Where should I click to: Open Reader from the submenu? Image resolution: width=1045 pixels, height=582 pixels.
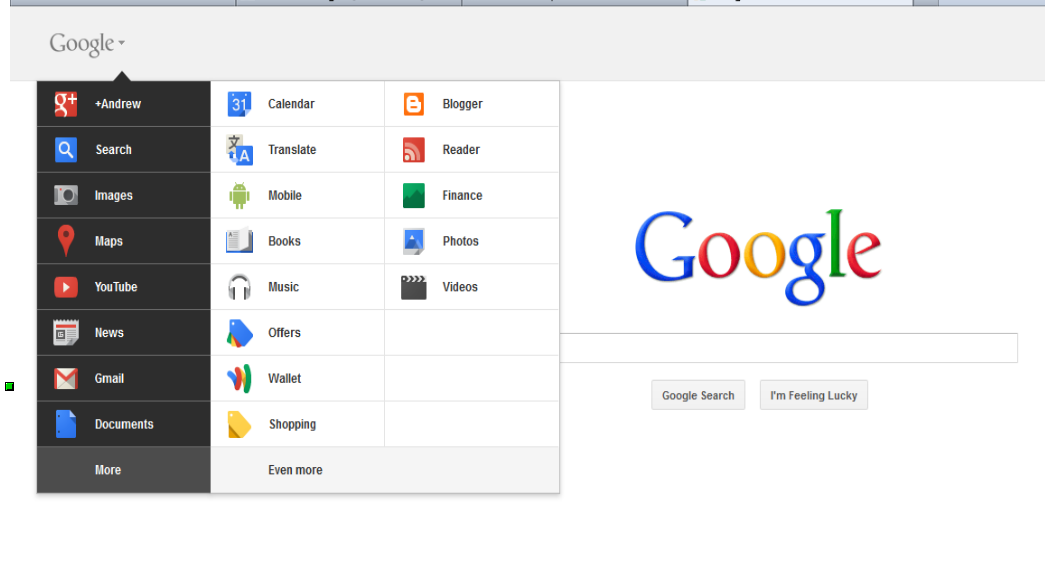[x=472, y=149]
